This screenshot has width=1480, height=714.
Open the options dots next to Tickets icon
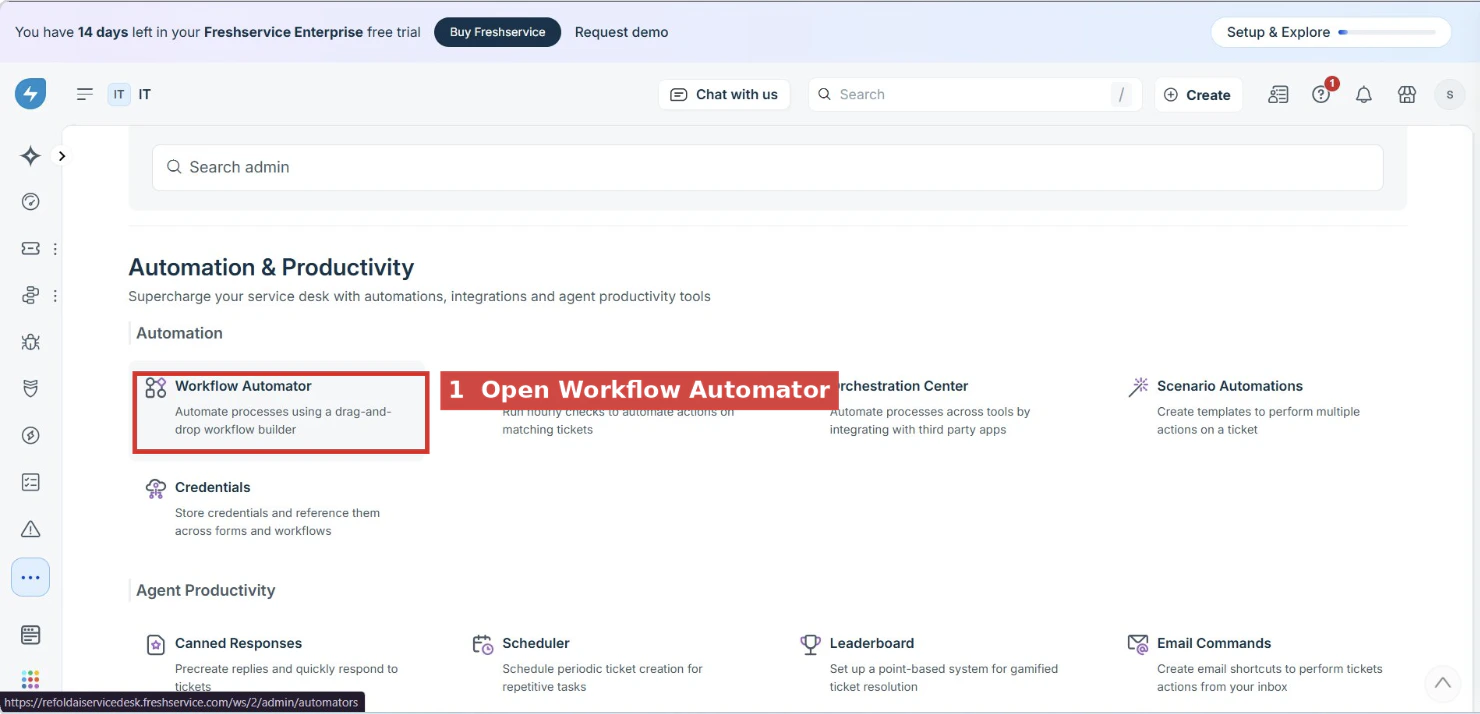[x=55, y=249]
